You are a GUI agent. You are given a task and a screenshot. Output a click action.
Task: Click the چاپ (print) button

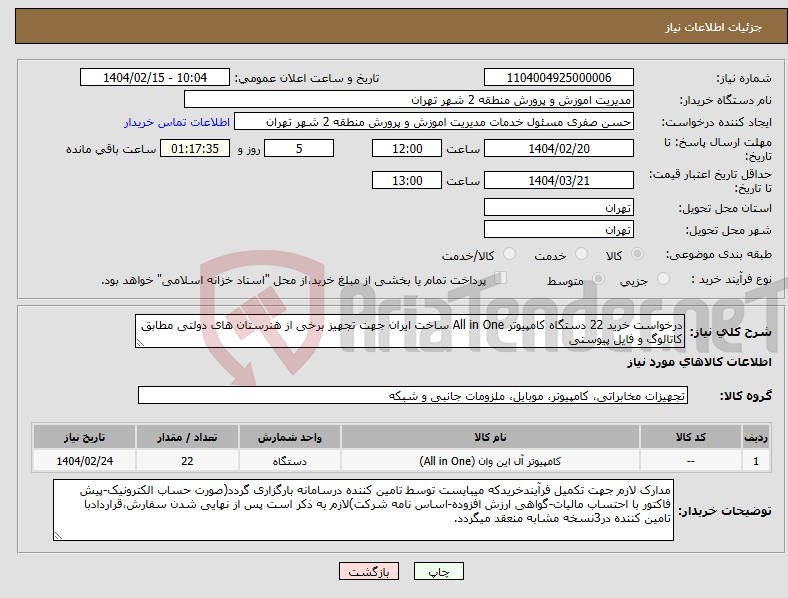tap(438, 571)
